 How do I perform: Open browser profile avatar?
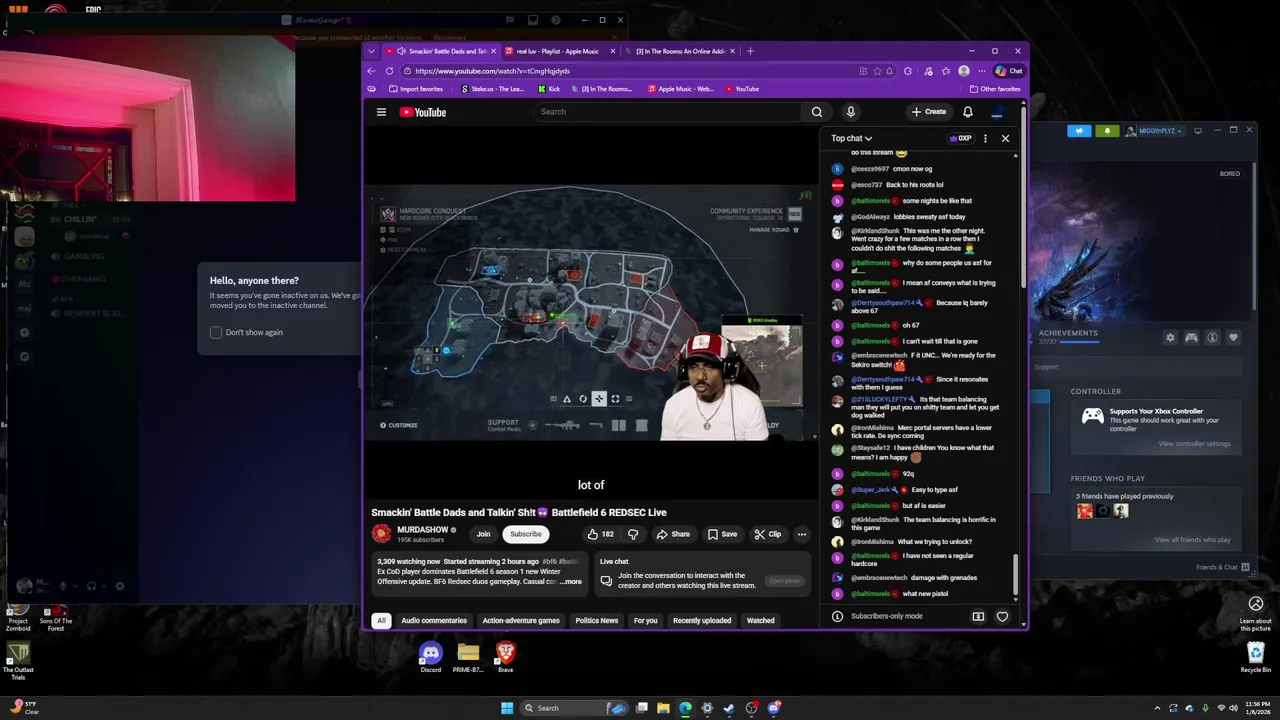[963, 71]
